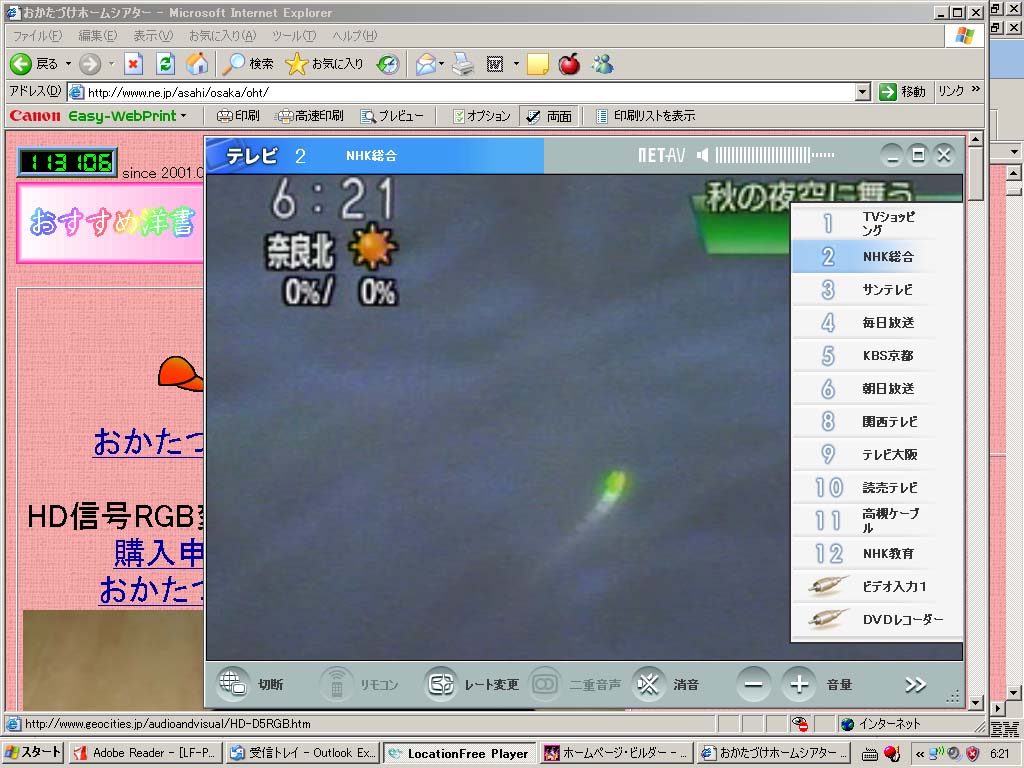Open 編集(E) menu
The image size is (1024, 768).
[x=97, y=35]
